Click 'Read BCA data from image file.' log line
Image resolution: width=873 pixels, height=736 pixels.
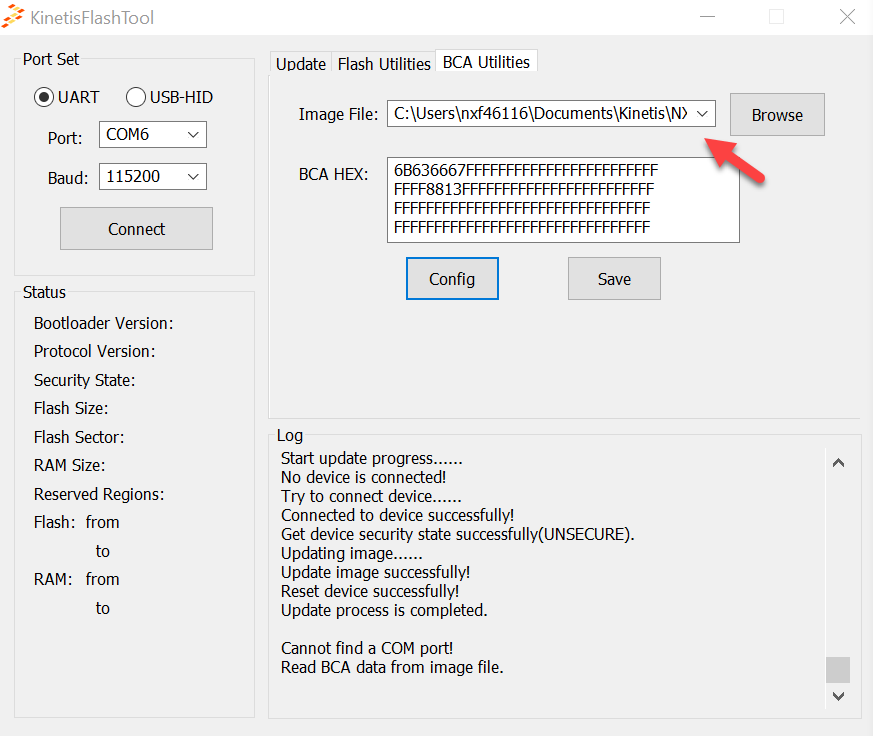coord(392,667)
